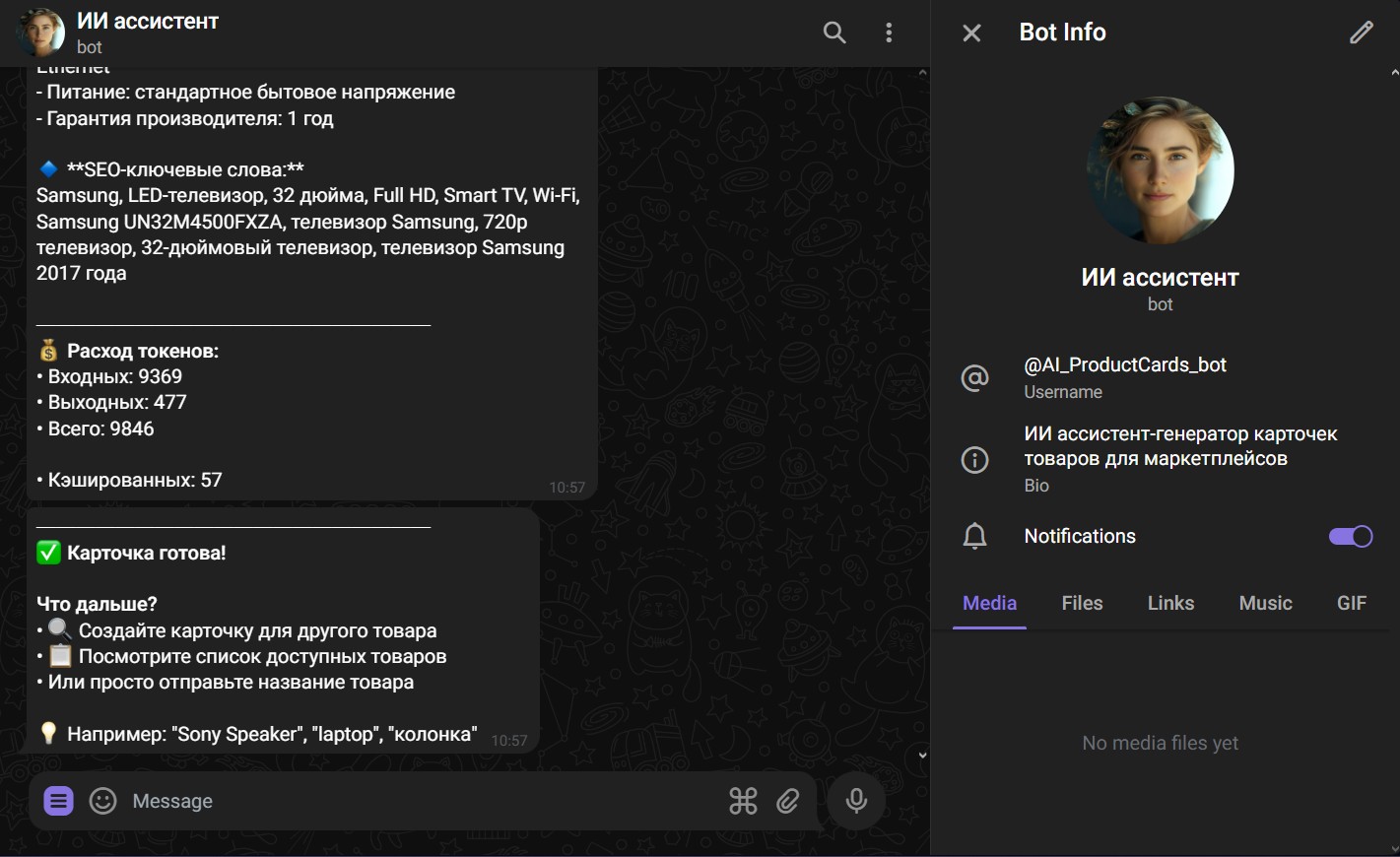
Task: Open the bot menu button
Action: tap(58, 801)
